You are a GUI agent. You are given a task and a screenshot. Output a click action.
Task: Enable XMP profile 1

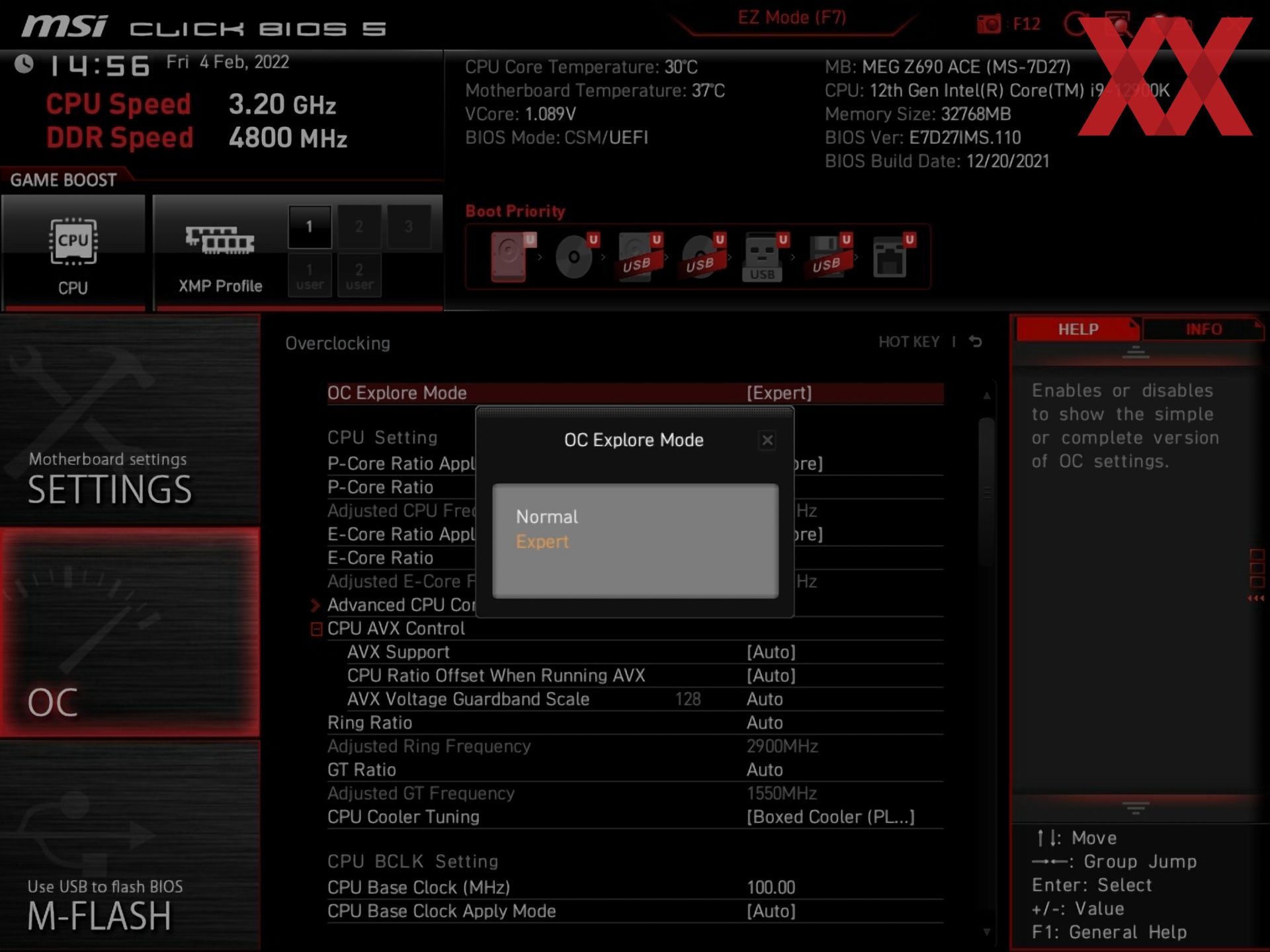coord(310,227)
